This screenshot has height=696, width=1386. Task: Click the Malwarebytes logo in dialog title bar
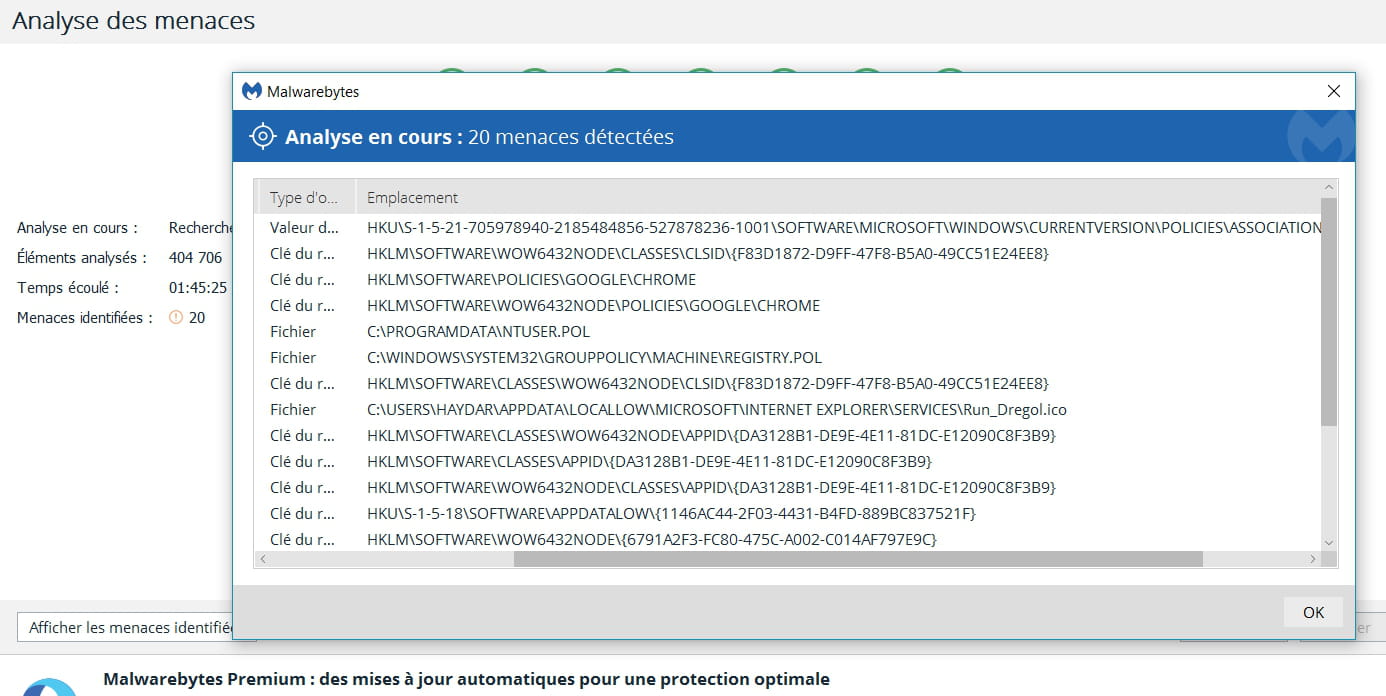[x=252, y=91]
